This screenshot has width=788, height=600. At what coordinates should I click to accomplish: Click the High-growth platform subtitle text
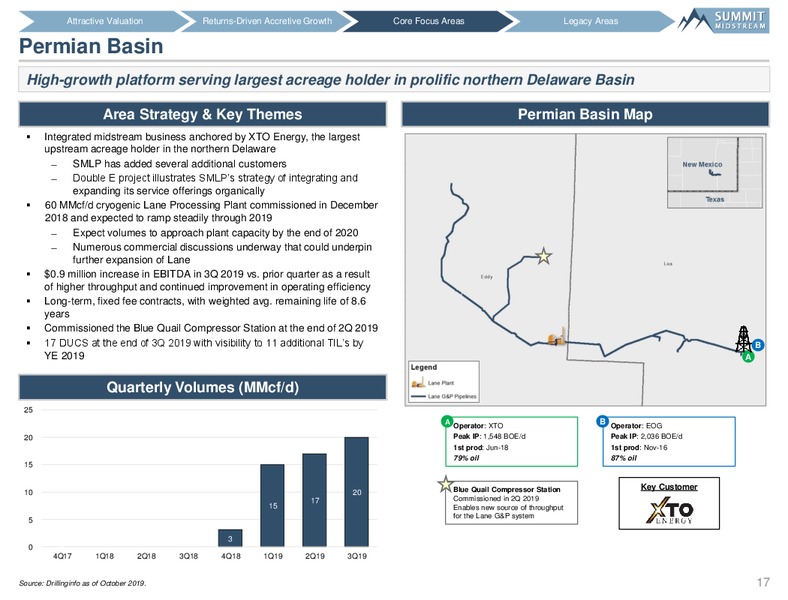coord(331,79)
